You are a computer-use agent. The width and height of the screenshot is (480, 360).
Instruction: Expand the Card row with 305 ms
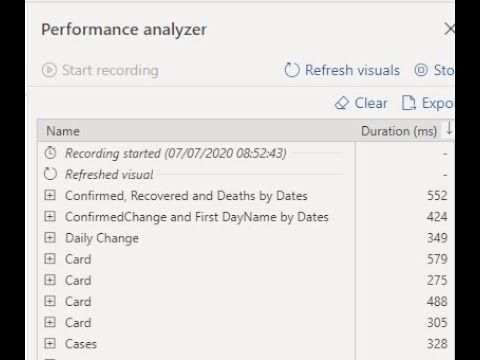(50, 322)
